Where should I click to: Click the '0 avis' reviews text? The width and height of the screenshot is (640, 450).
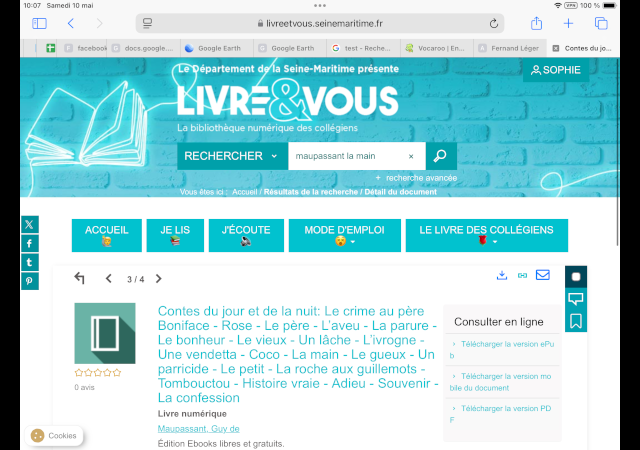pos(84,388)
